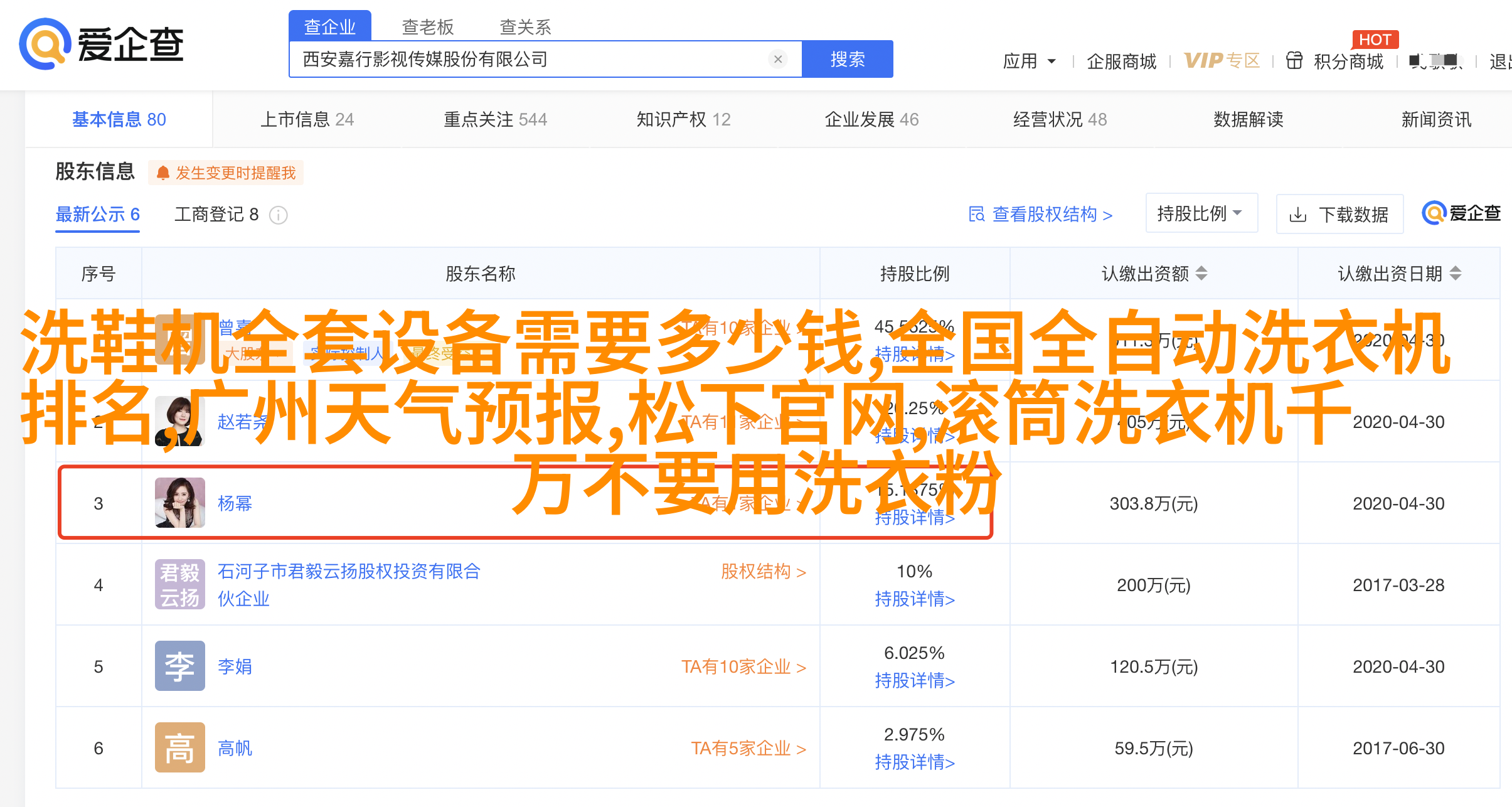Click 59.5万(元) amount cell
1512x807 pixels.
tap(1154, 748)
